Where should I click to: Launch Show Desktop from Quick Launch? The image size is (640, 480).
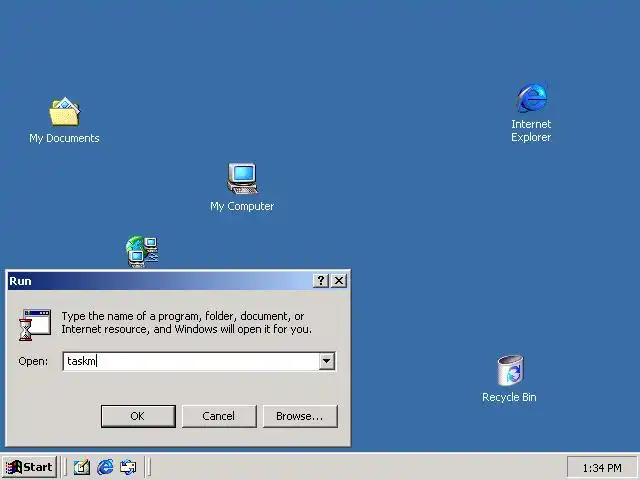coord(82,467)
